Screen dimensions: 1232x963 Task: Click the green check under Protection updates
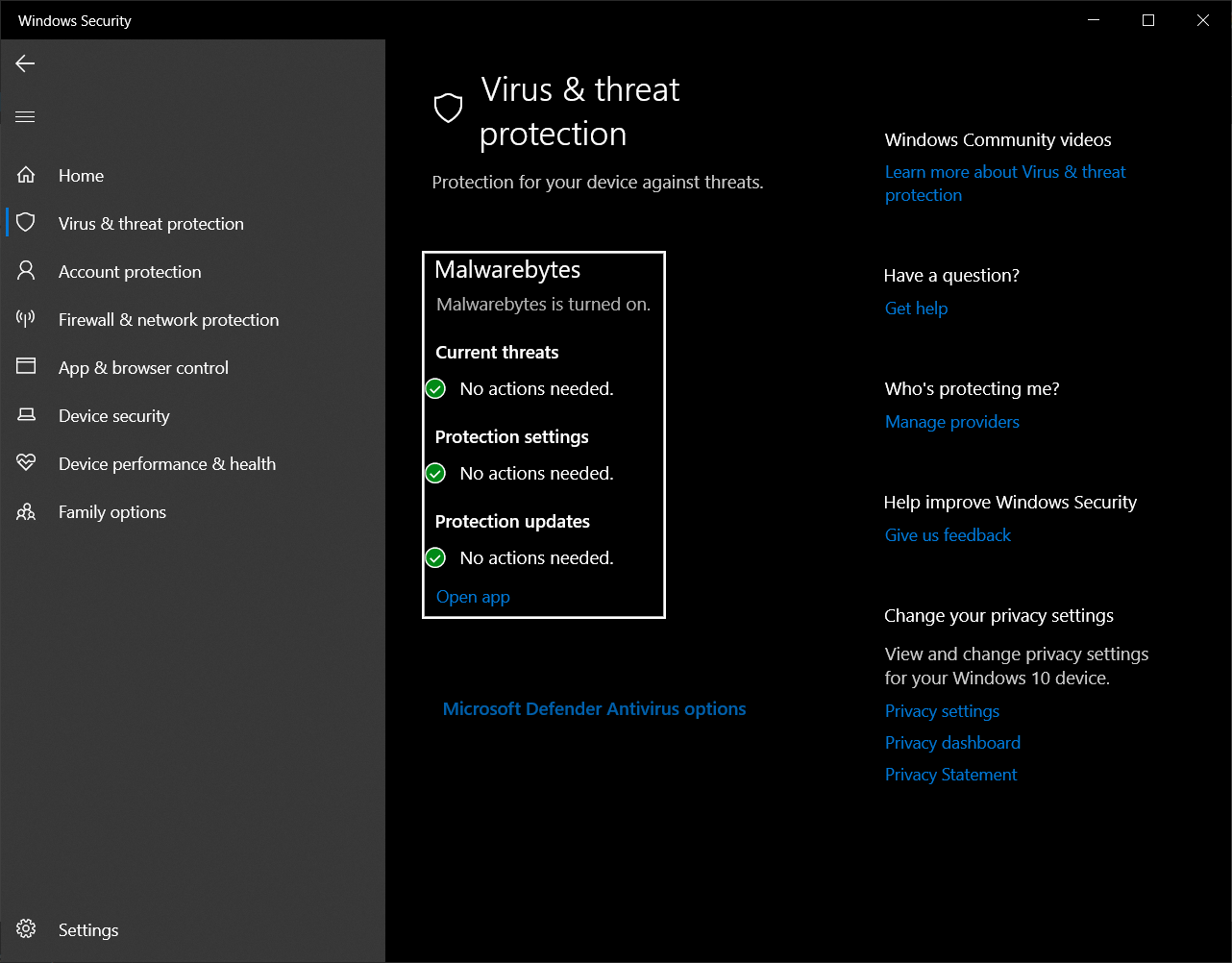435,558
